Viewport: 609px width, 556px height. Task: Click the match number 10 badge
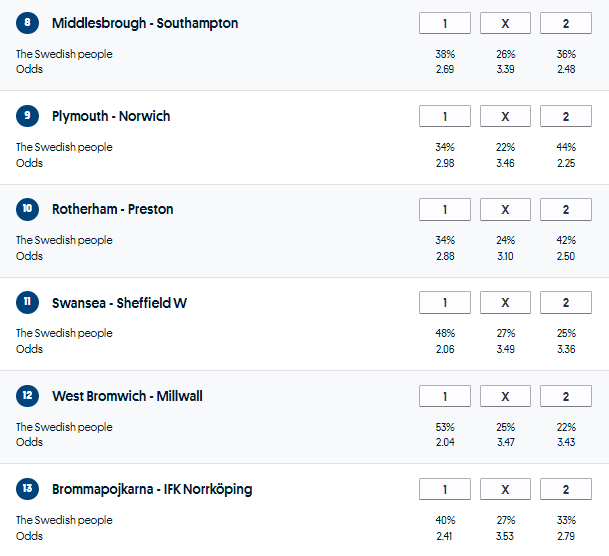coord(27,209)
